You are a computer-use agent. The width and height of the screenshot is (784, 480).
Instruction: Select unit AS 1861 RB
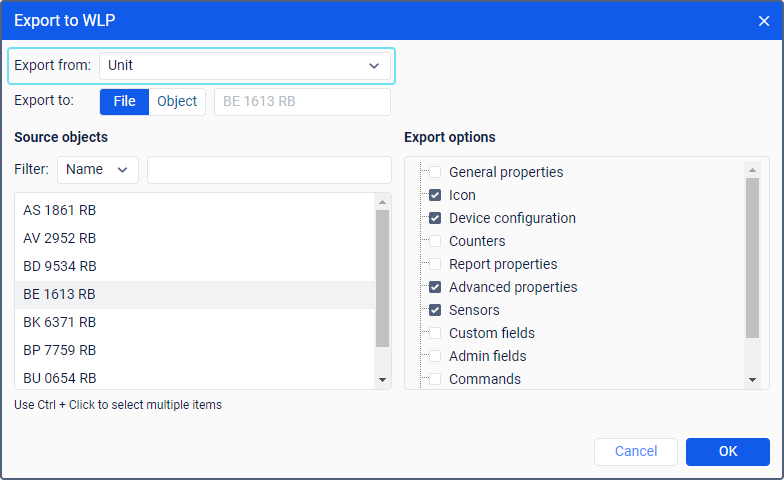[60, 210]
